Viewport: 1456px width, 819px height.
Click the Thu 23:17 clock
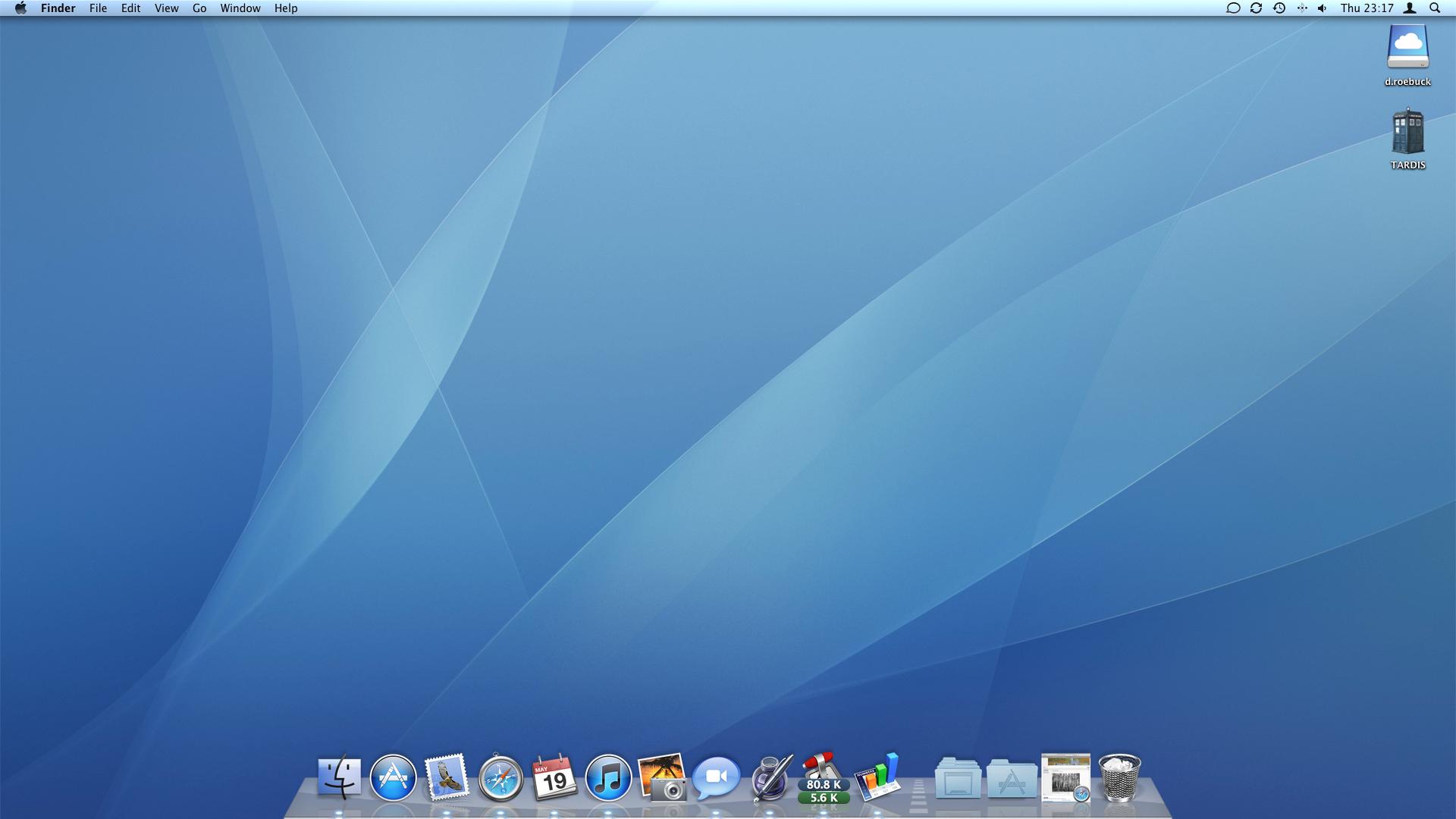tap(1367, 8)
